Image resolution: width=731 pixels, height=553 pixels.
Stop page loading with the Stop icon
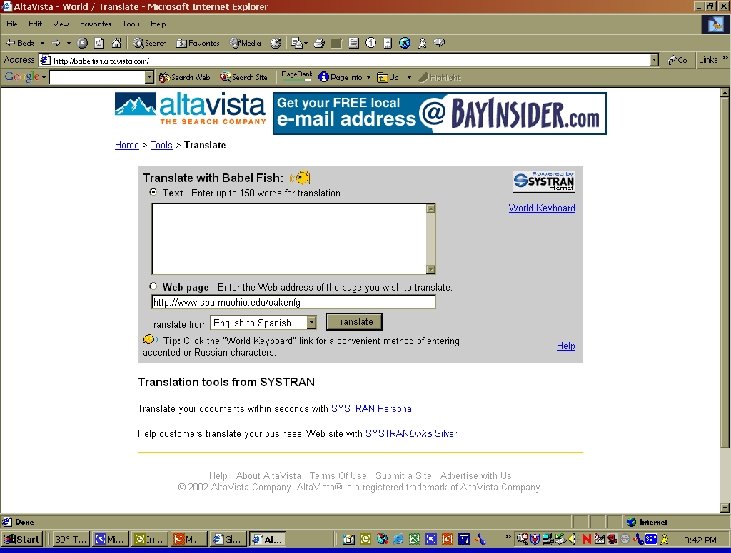(x=83, y=43)
